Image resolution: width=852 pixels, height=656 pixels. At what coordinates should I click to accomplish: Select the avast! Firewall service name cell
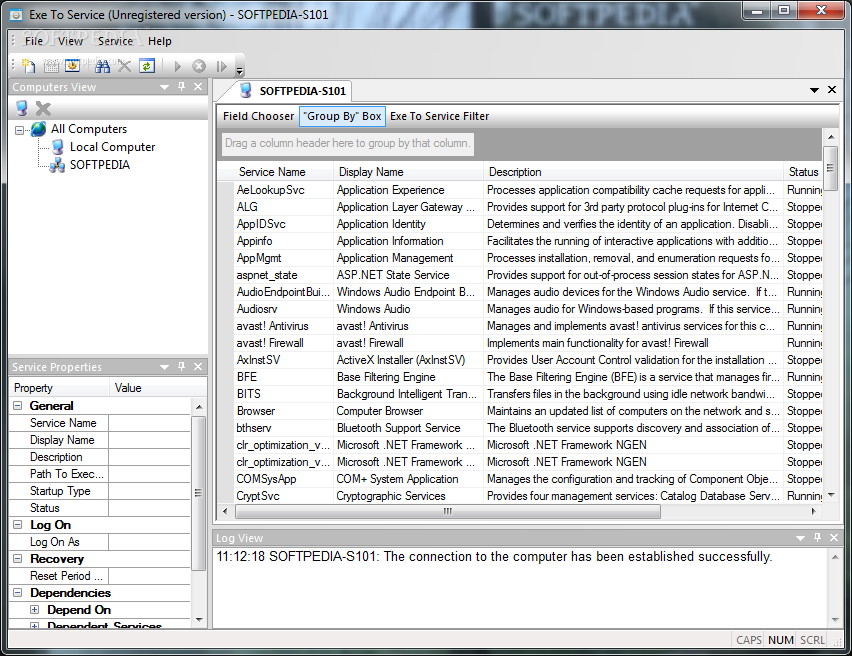(x=283, y=343)
